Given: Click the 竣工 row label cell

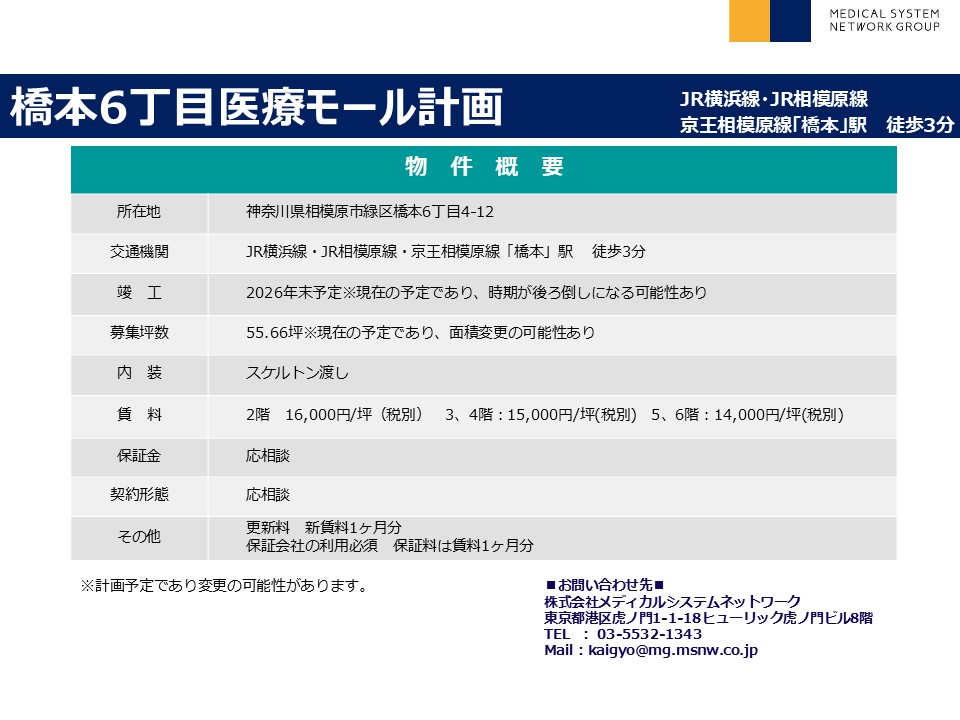Looking at the screenshot, I should pos(138,293).
